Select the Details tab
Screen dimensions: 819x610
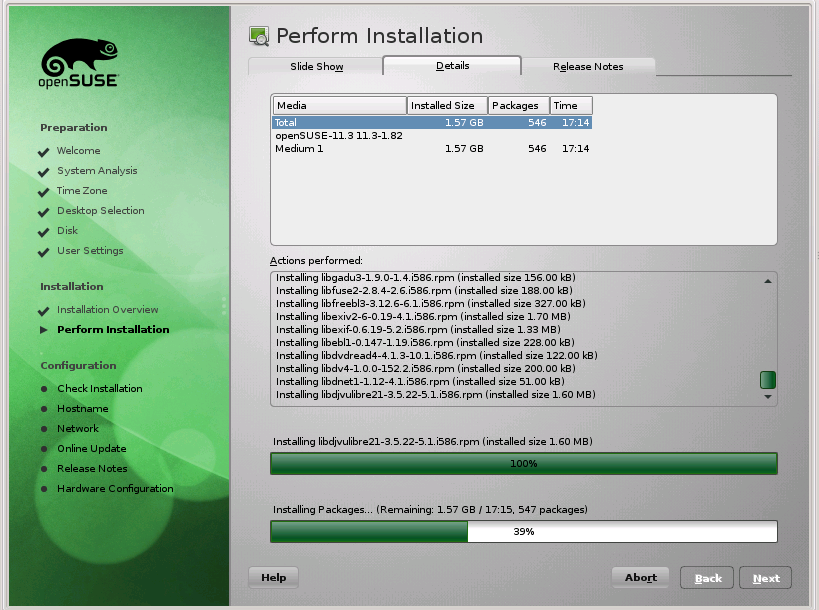[x=452, y=66]
